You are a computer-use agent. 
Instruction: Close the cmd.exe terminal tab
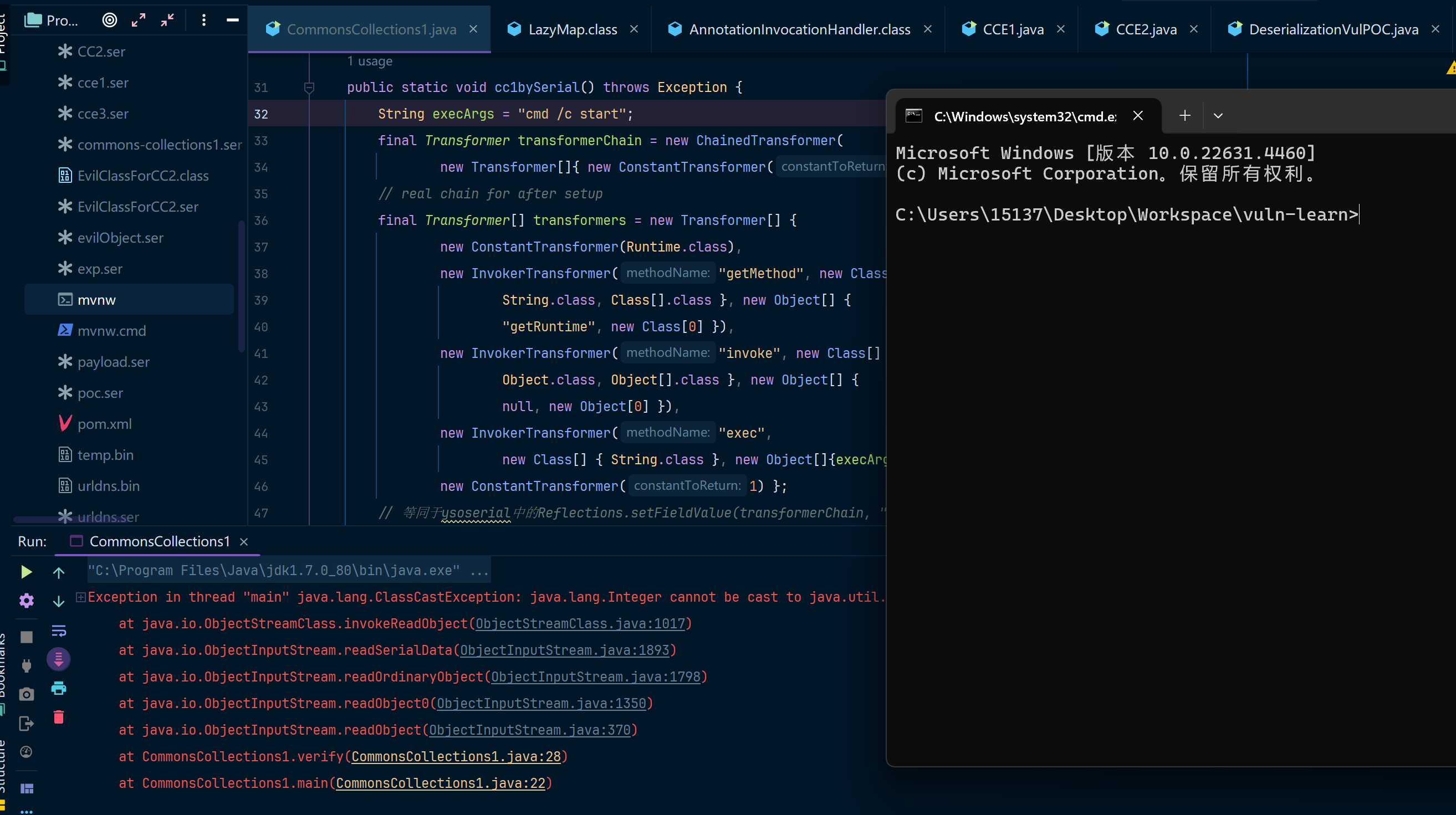point(1138,116)
